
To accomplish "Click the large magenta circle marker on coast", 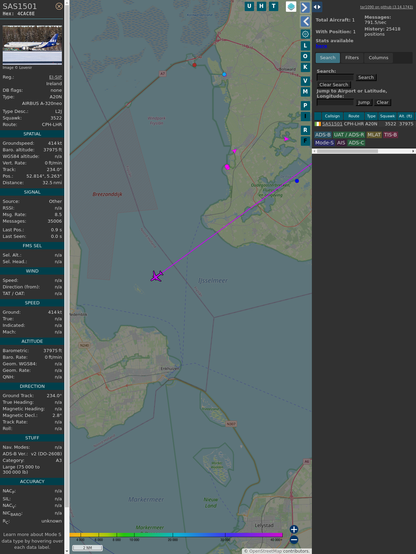I will (227, 167).
